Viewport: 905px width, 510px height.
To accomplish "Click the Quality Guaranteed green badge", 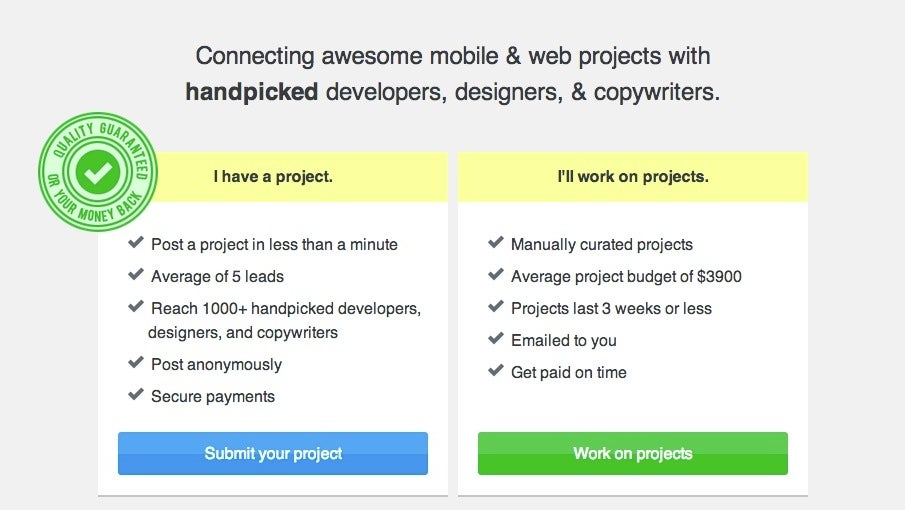I will [98, 172].
